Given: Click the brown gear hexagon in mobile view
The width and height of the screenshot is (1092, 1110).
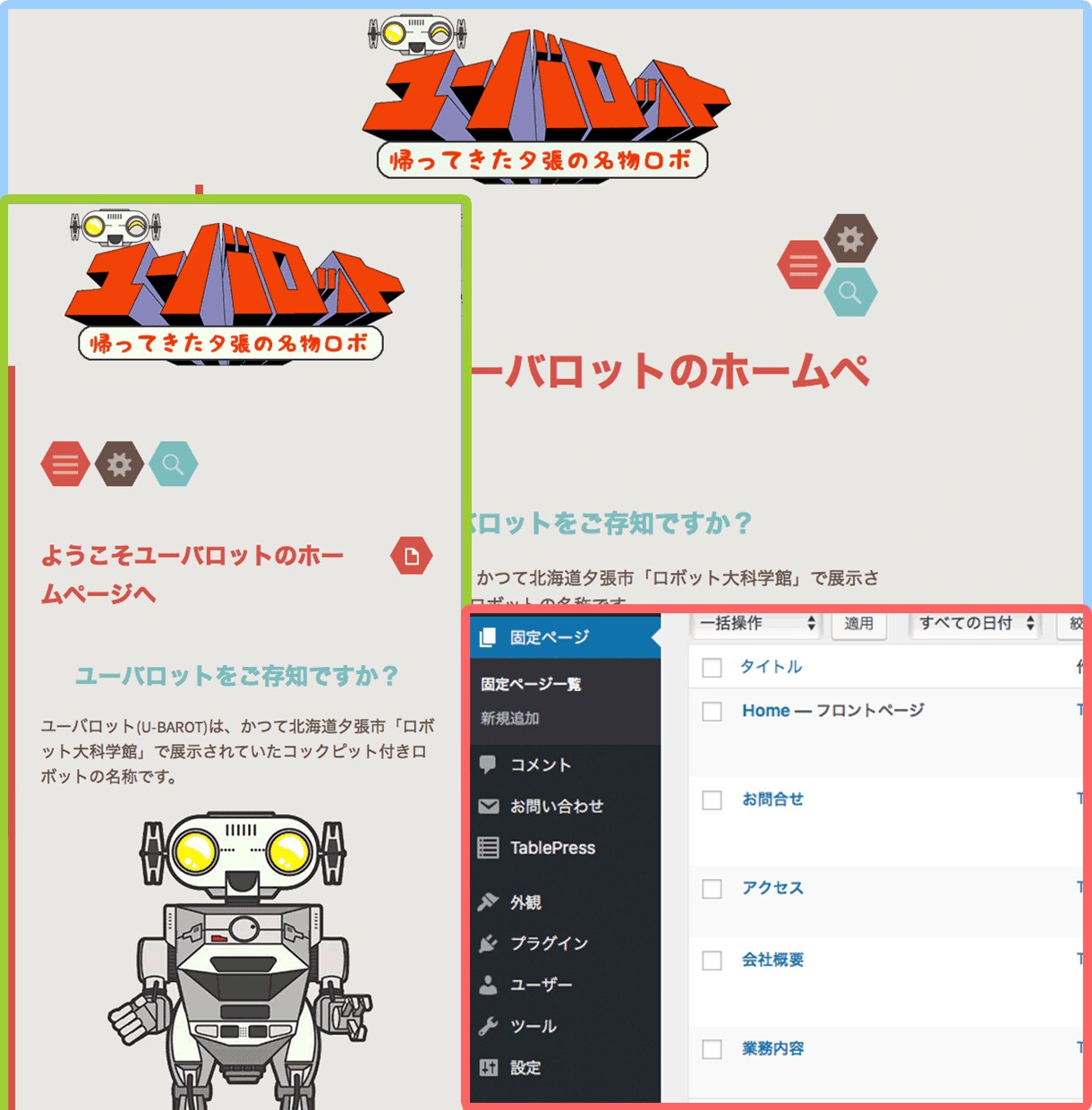Looking at the screenshot, I should pyautogui.click(x=119, y=464).
